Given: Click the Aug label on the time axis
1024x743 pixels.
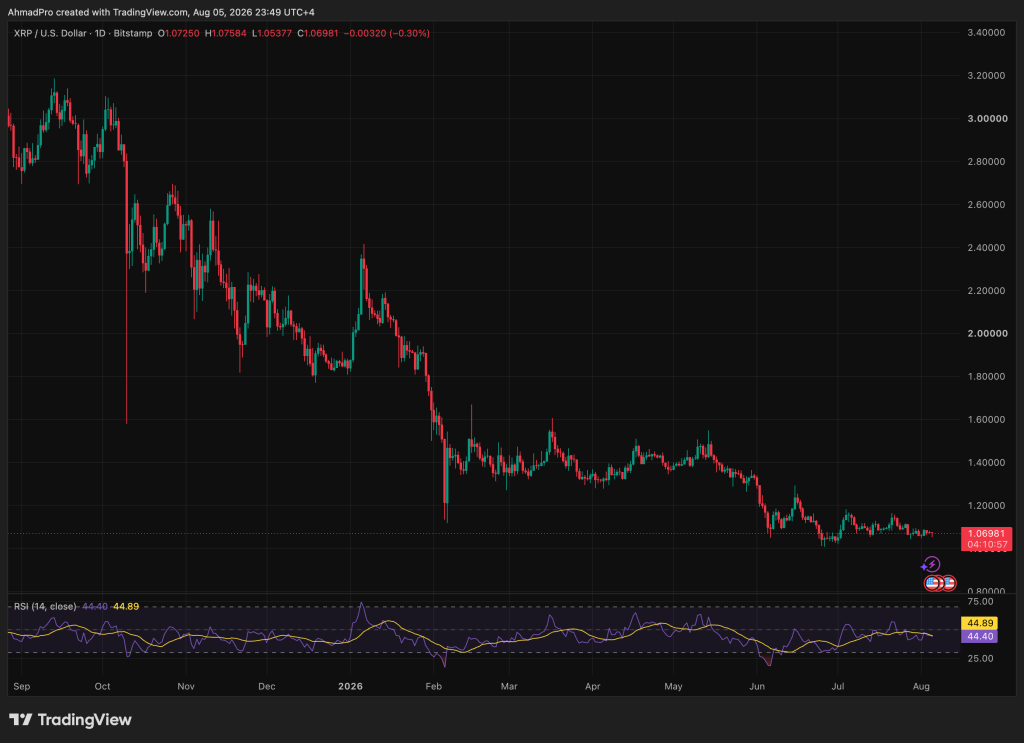Looking at the screenshot, I should pos(921,686).
